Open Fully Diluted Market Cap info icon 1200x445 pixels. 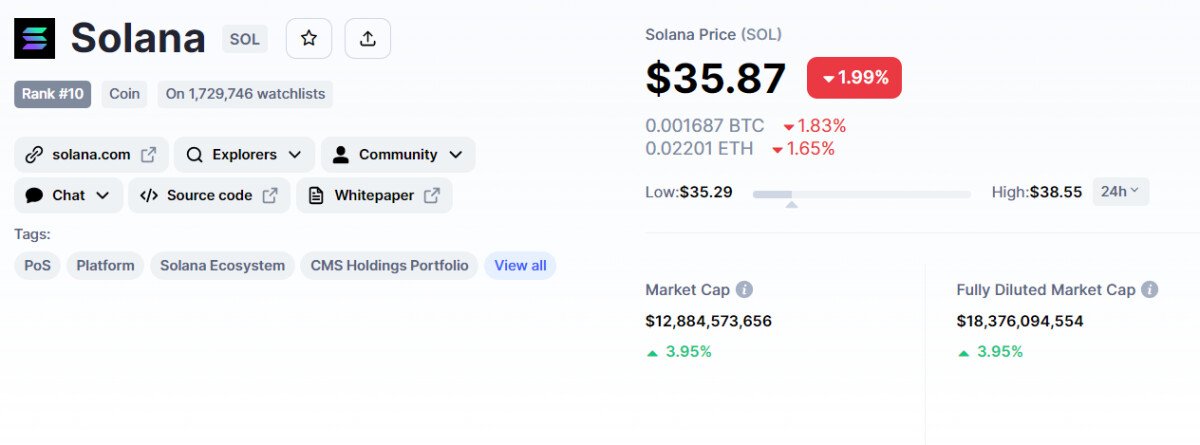[x=1150, y=290]
